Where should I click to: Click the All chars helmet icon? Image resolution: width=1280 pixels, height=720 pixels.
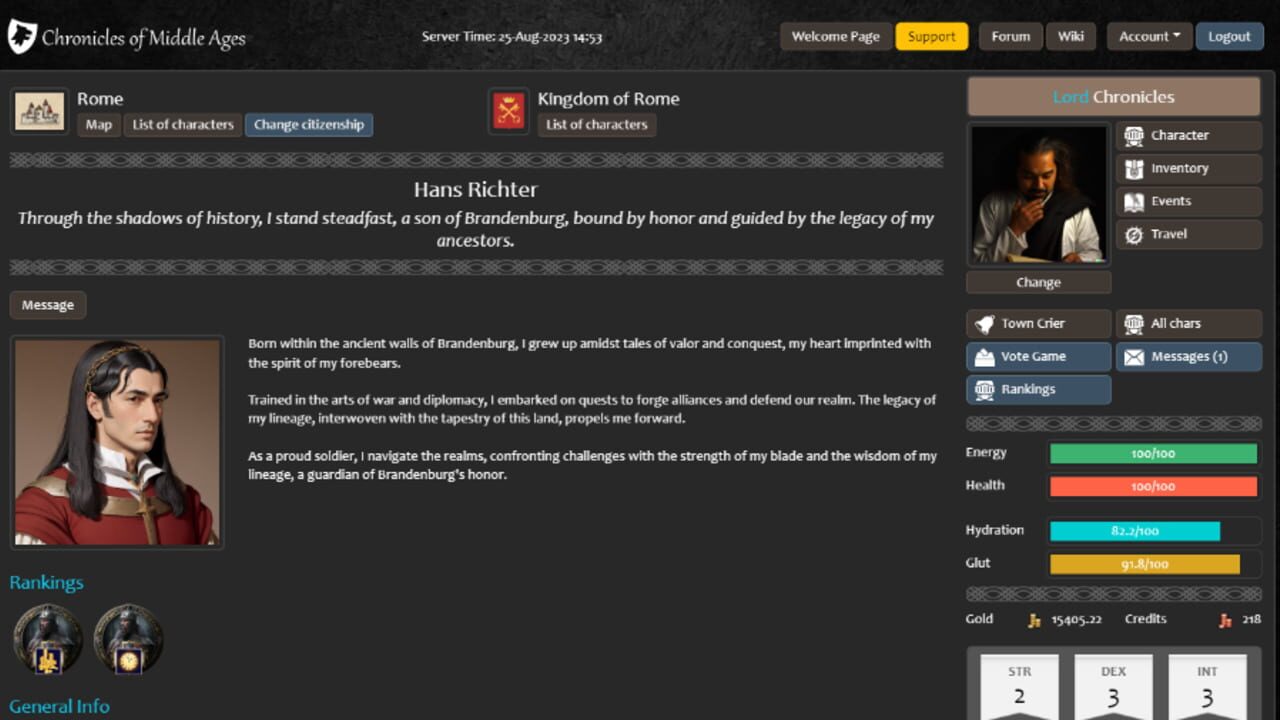pyautogui.click(x=1134, y=323)
